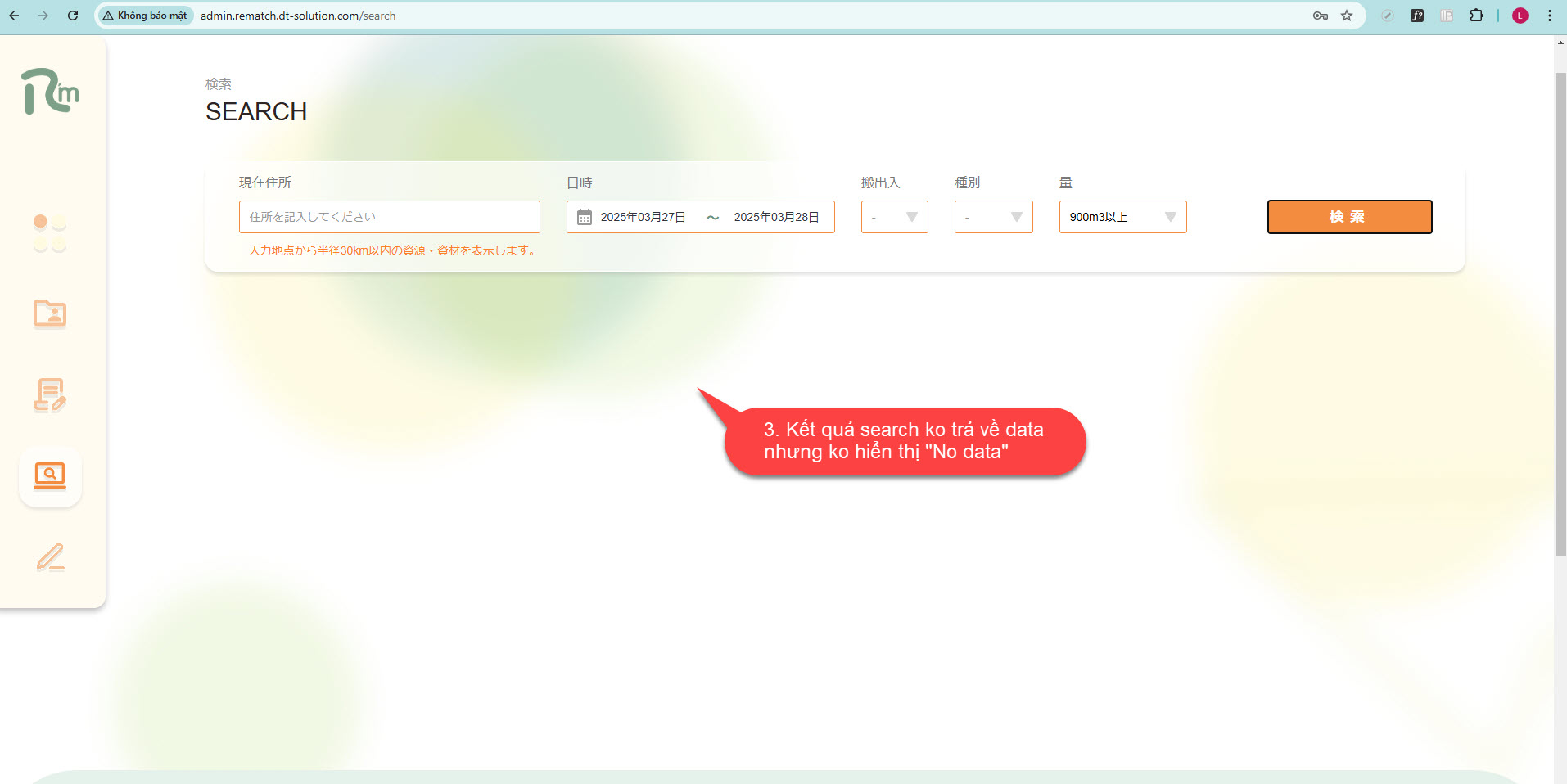The width and height of the screenshot is (1567, 784).
Task: Select the end date 2025年03月28日
Action: (x=776, y=217)
